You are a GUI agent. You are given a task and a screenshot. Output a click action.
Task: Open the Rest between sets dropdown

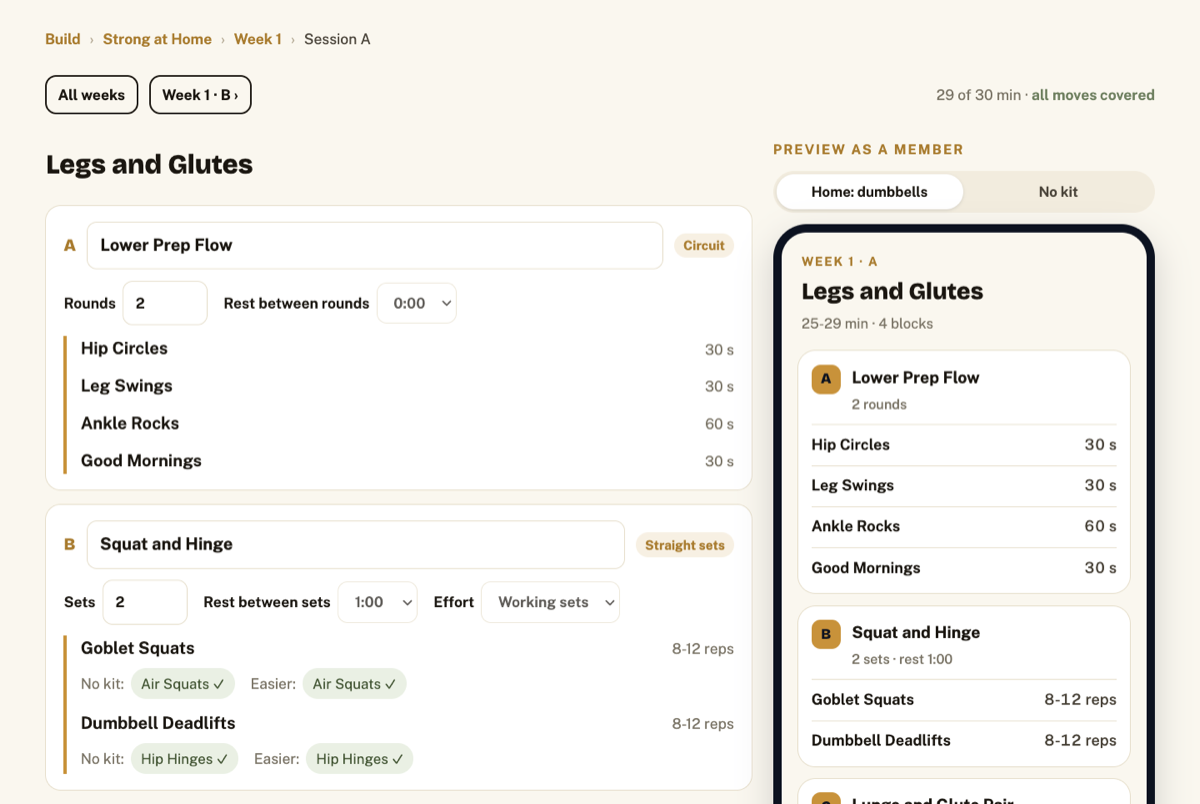point(378,602)
